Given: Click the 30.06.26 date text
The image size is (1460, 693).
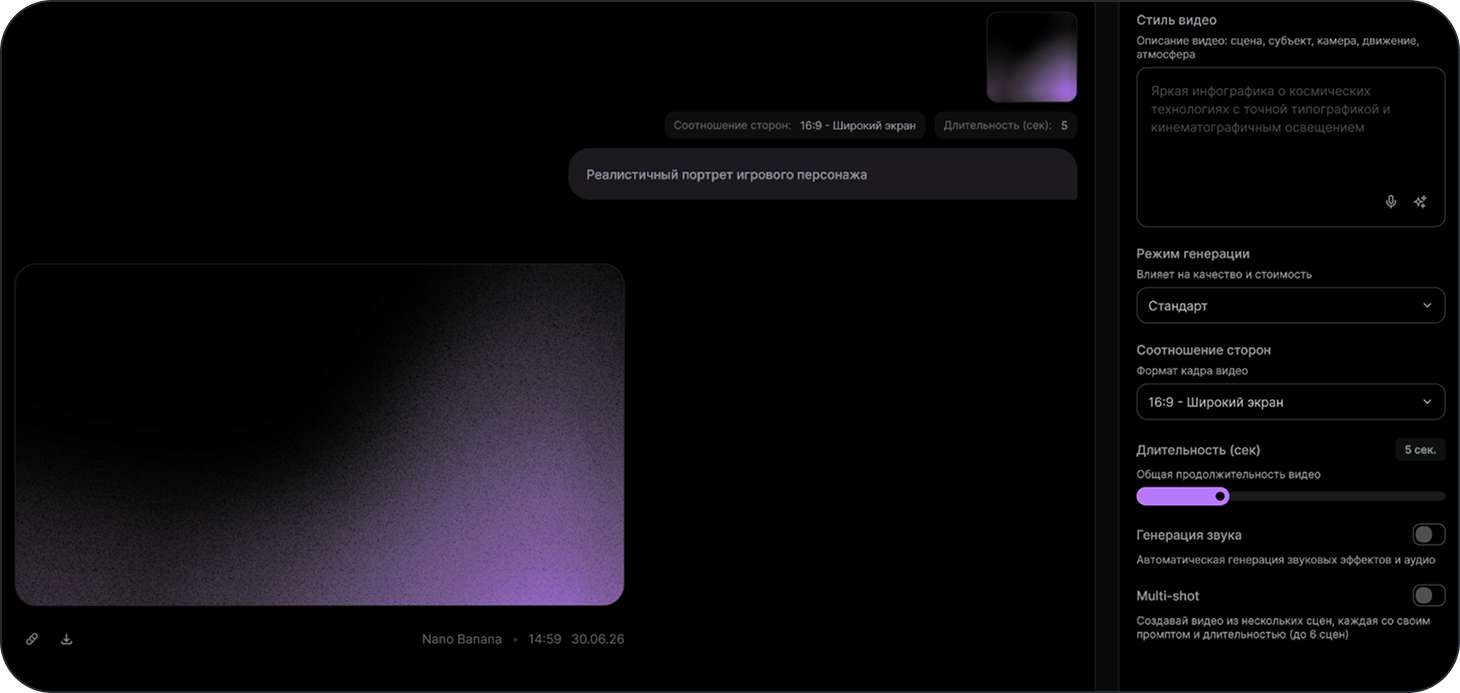Looking at the screenshot, I should (x=598, y=639).
